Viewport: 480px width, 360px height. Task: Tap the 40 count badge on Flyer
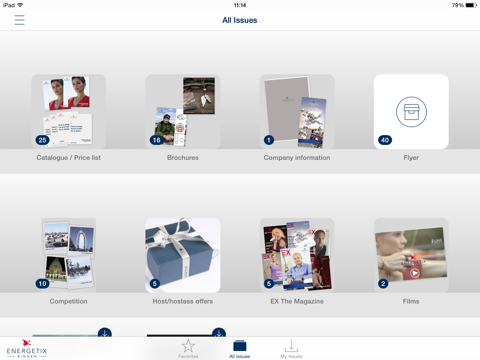(385, 140)
